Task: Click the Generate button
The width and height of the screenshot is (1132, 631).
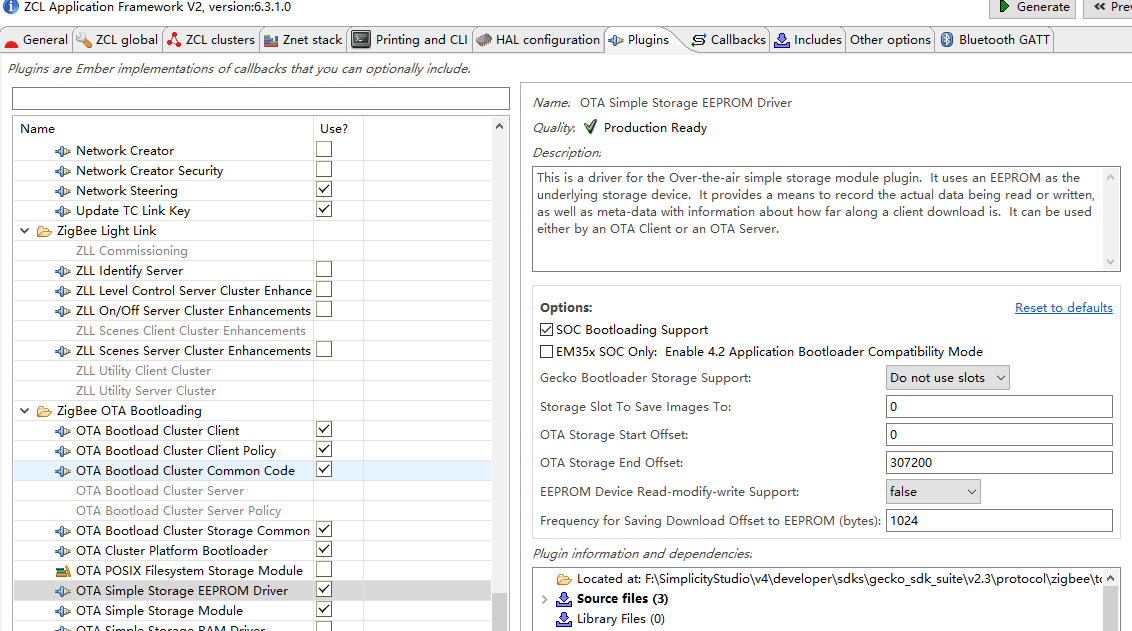Action: pyautogui.click(x=1033, y=7)
